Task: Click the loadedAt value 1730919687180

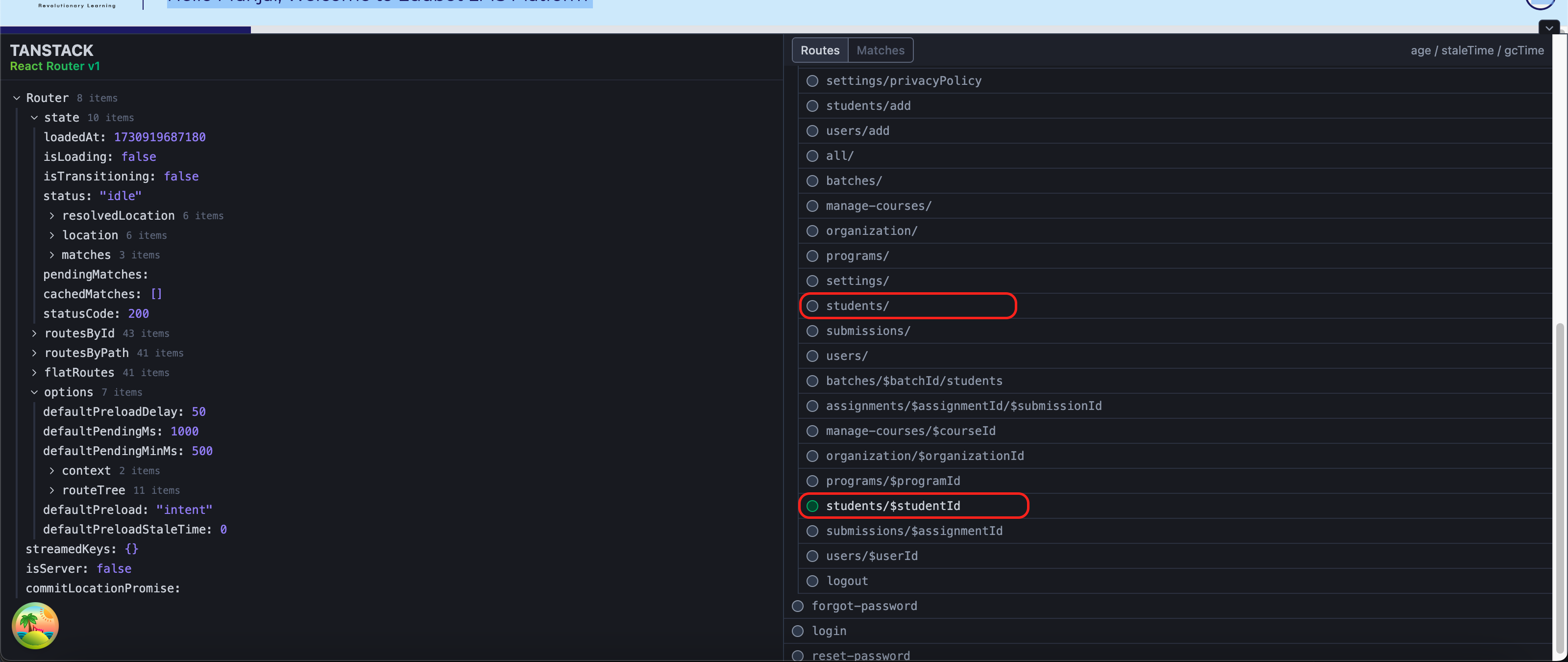Action: pyautogui.click(x=159, y=137)
